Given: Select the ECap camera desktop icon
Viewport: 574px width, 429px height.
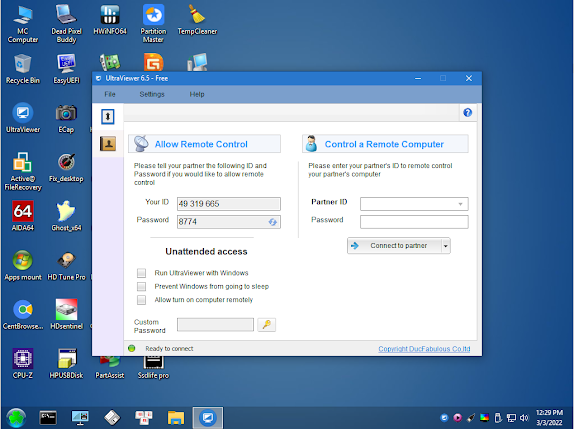Looking at the screenshot, I should pos(66,118).
